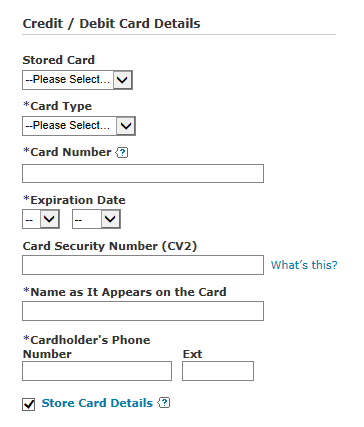Focus the Card Security Number CV2 field
Viewport: 364px width, 427px height.
[143, 265]
